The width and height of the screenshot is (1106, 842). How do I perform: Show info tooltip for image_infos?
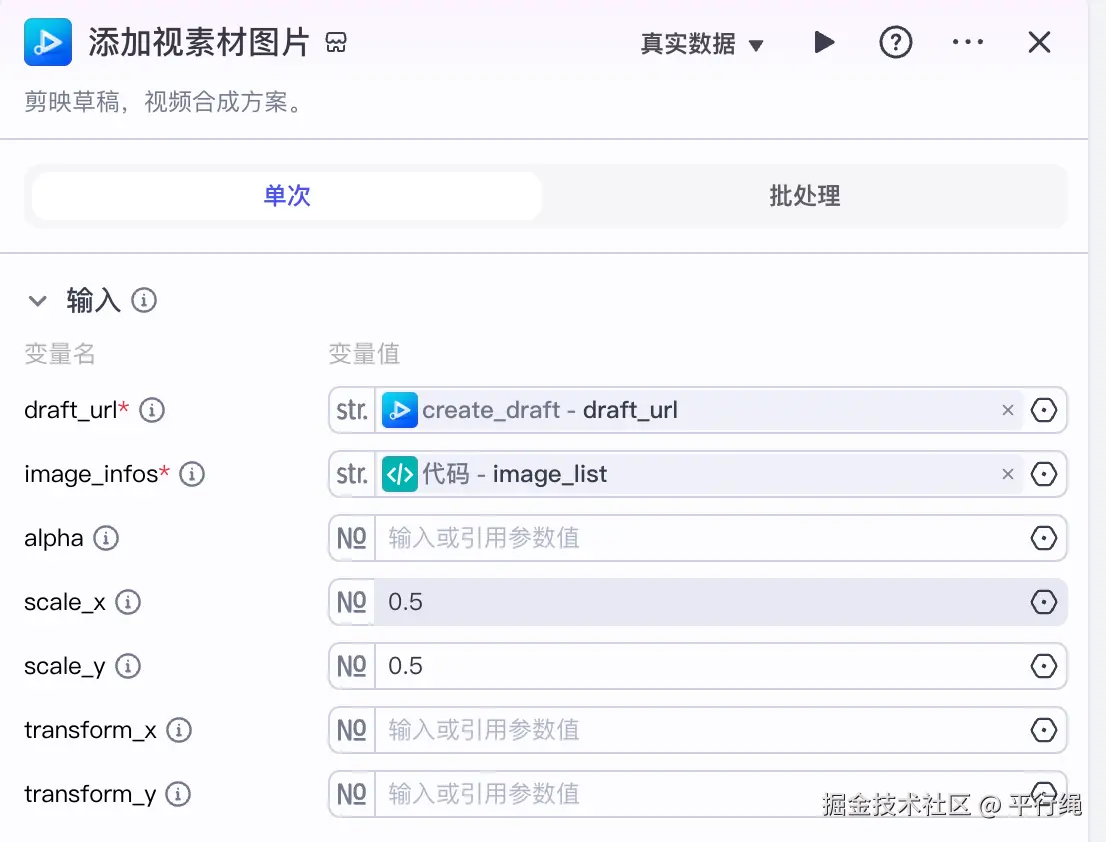[192, 474]
